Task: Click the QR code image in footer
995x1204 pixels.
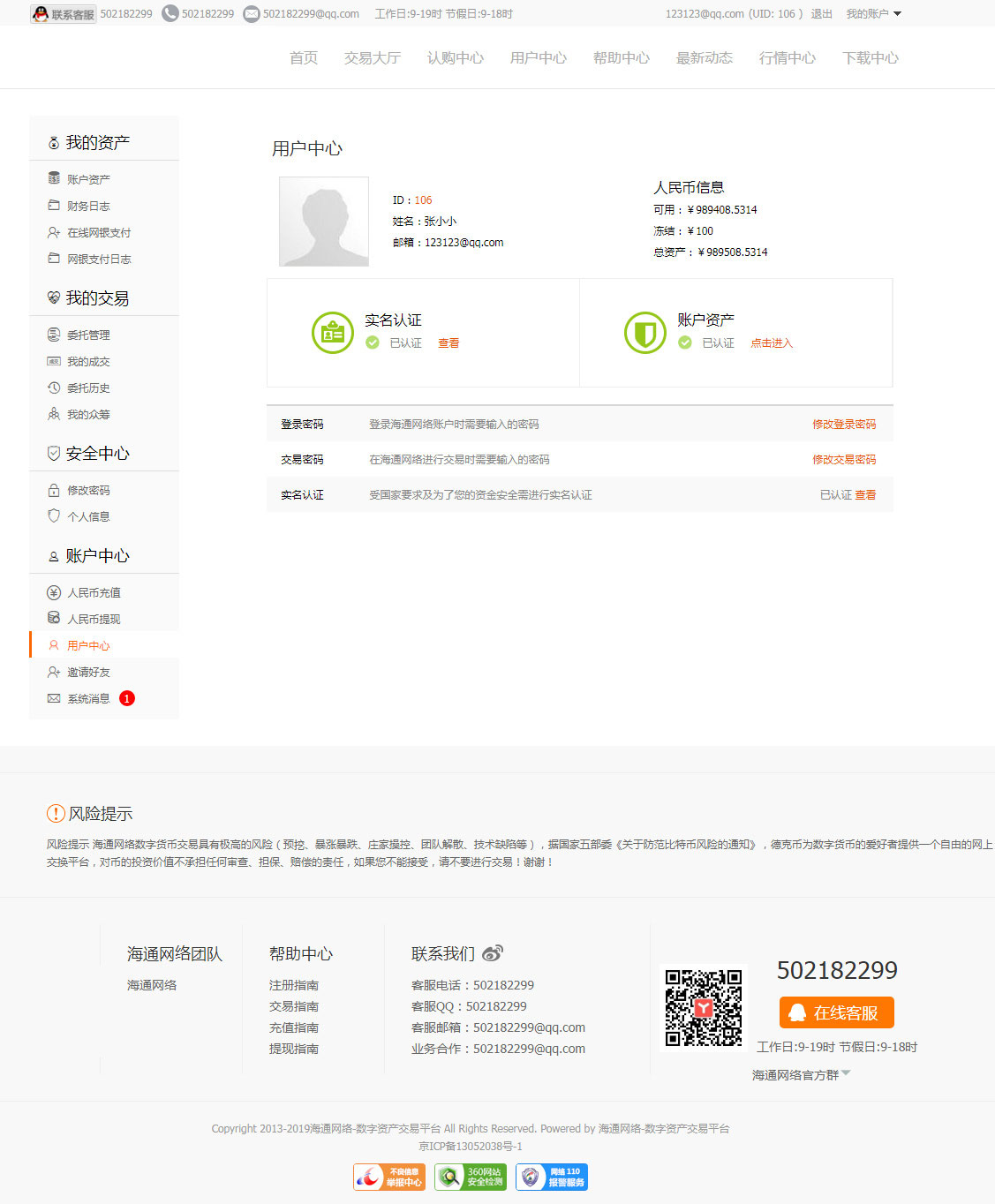Action: [704, 1007]
